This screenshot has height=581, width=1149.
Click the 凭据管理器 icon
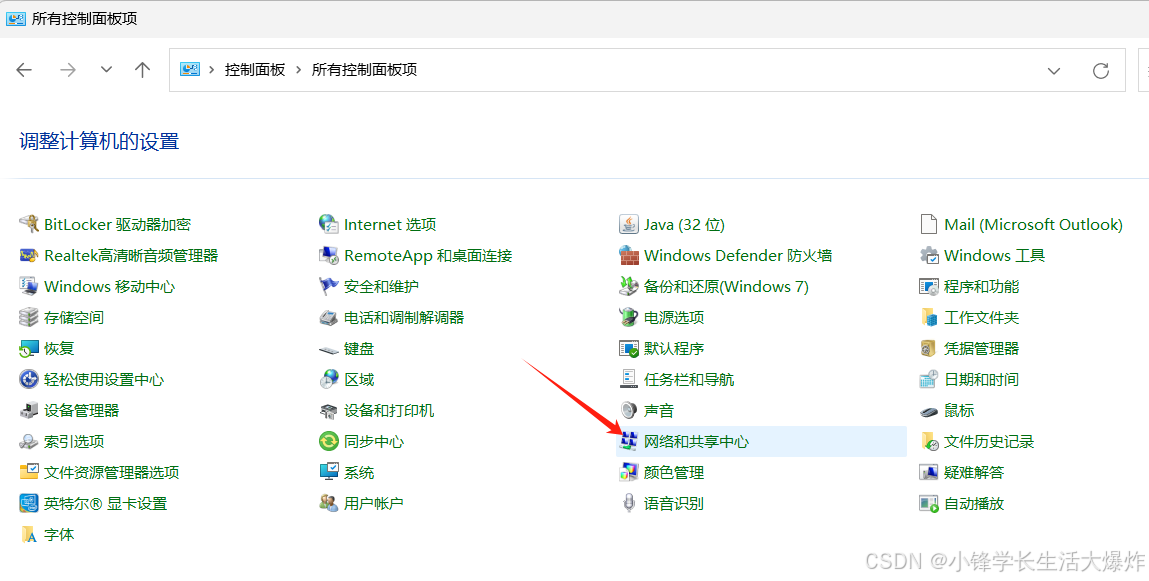coord(928,349)
